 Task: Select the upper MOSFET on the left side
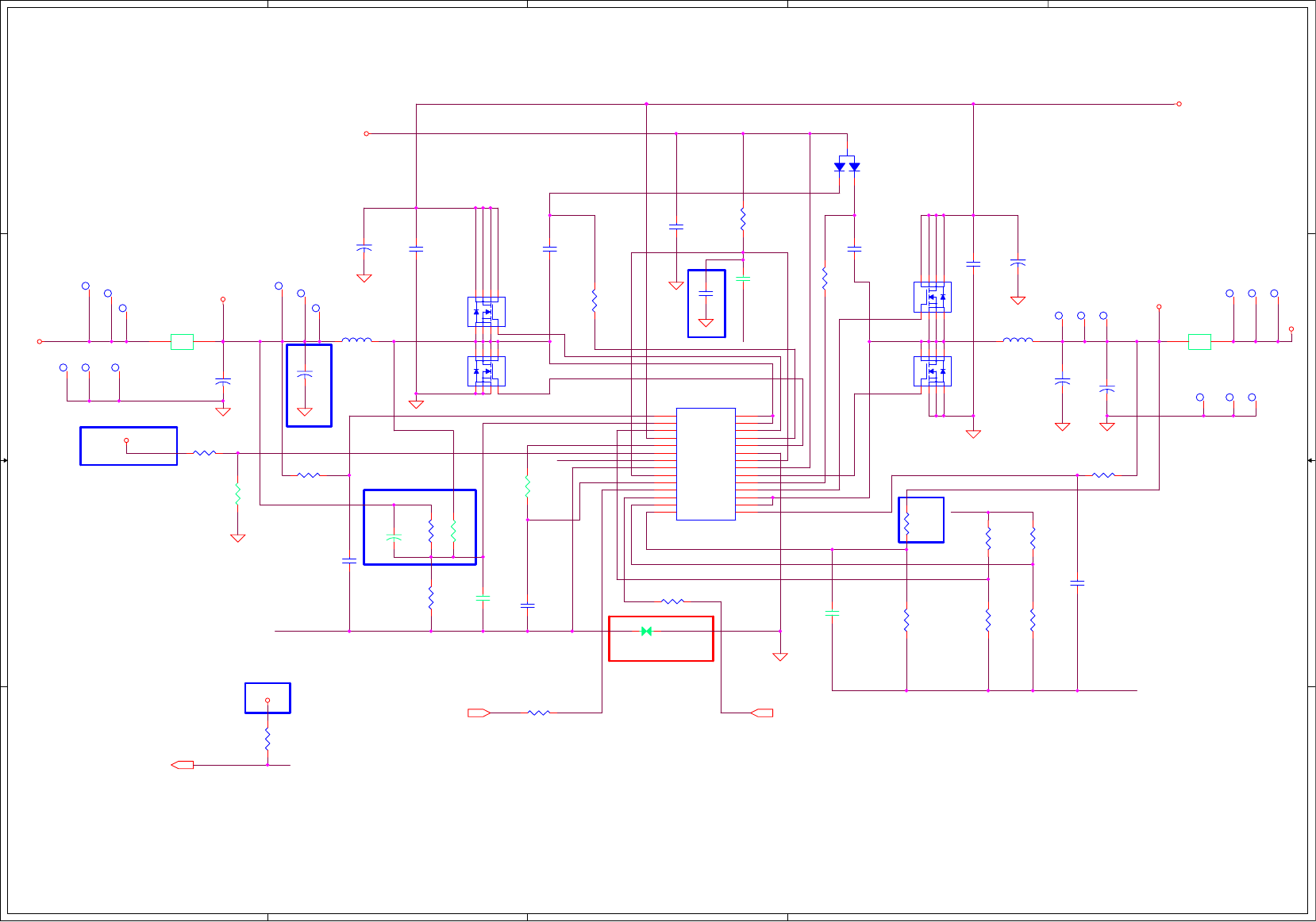[x=487, y=312]
